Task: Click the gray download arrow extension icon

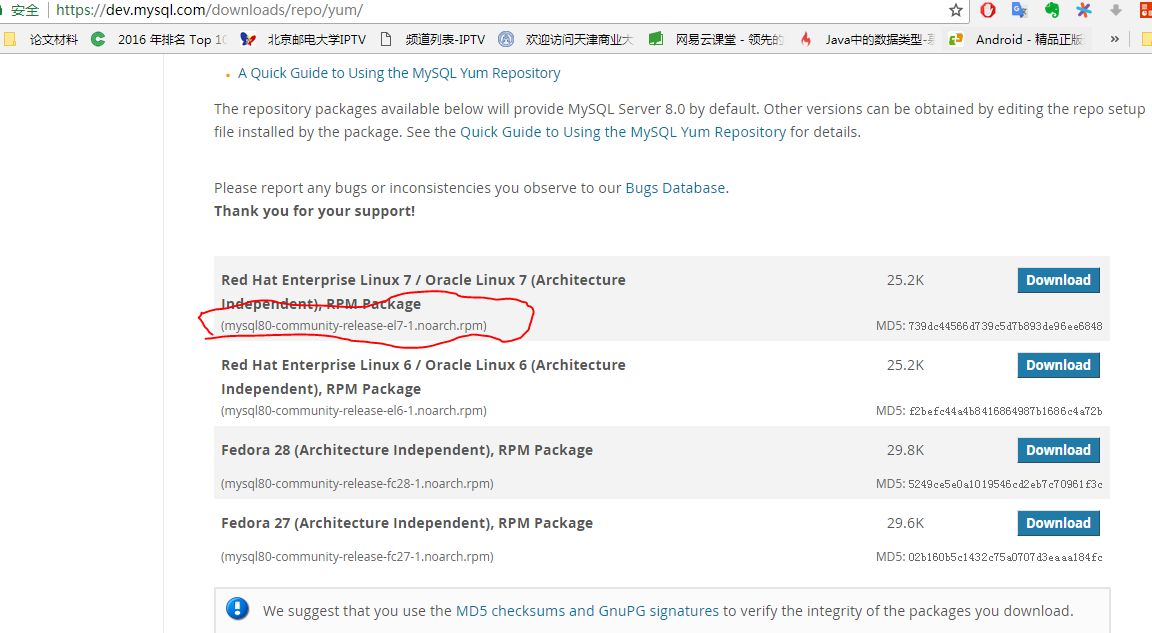Action: (x=1115, y=10)
